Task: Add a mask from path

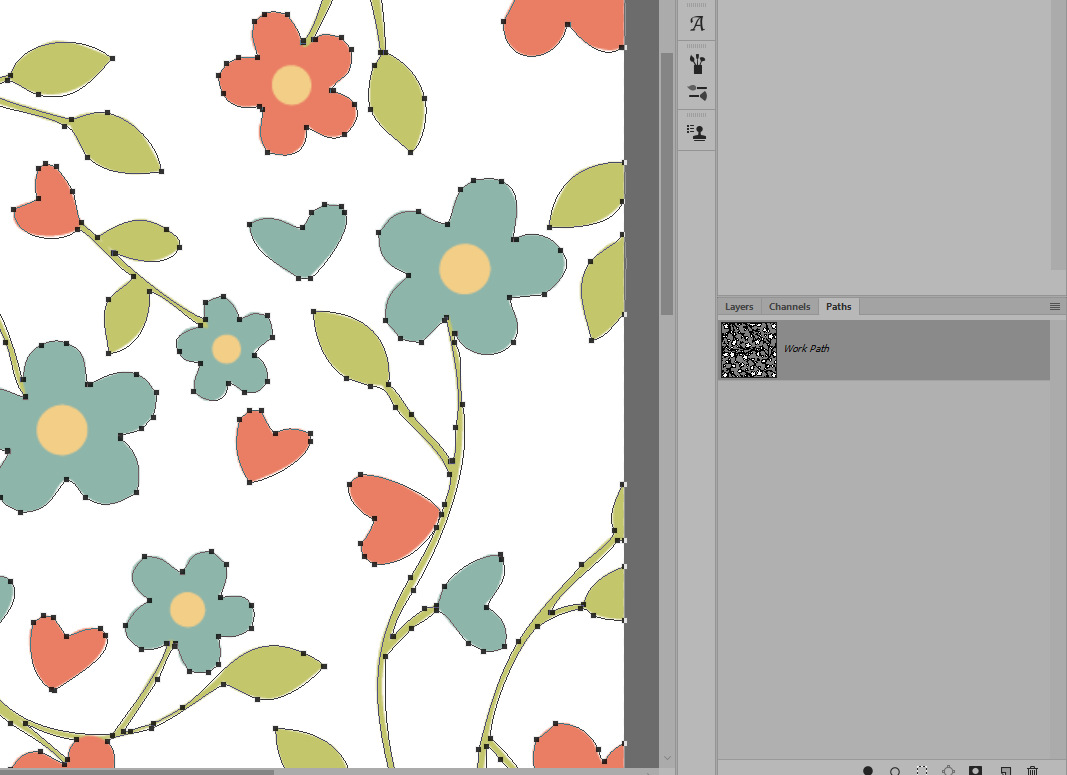Action: [x=976, y=770]
